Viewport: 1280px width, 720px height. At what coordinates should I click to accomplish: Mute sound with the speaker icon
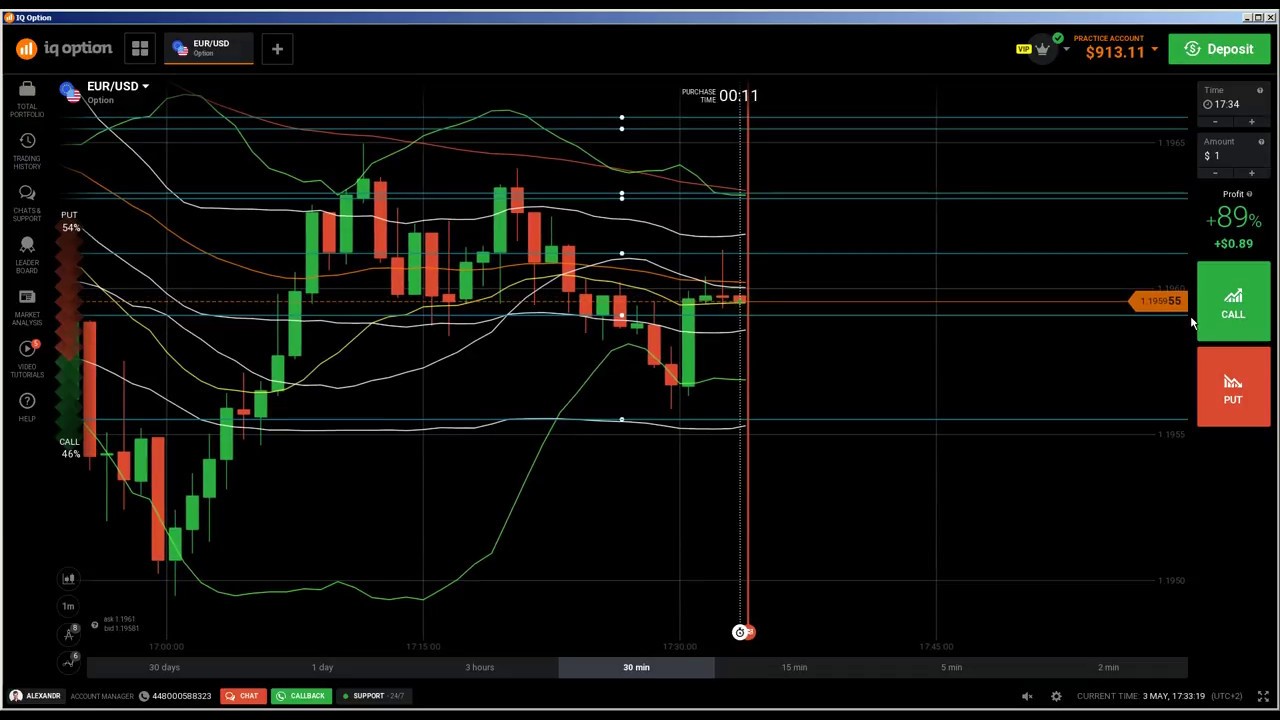[x=1027, y=696]
